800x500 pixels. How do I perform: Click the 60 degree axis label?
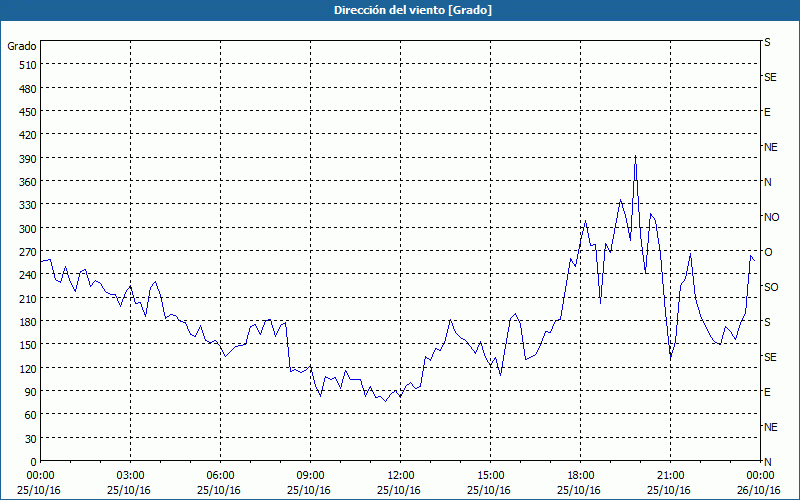click(31, 415)
